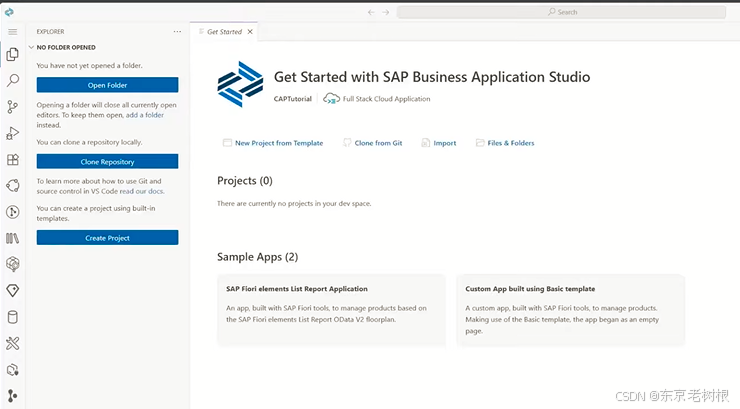The image size is (740, 409).
Task: Open the Extensions view icon
Action: 13,159
